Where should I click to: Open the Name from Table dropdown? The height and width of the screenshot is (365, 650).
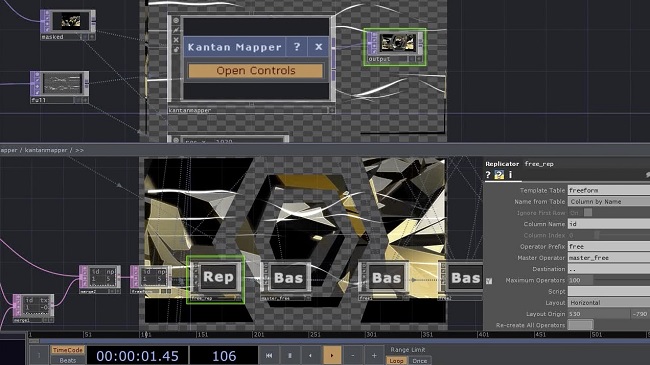(609, 202)
